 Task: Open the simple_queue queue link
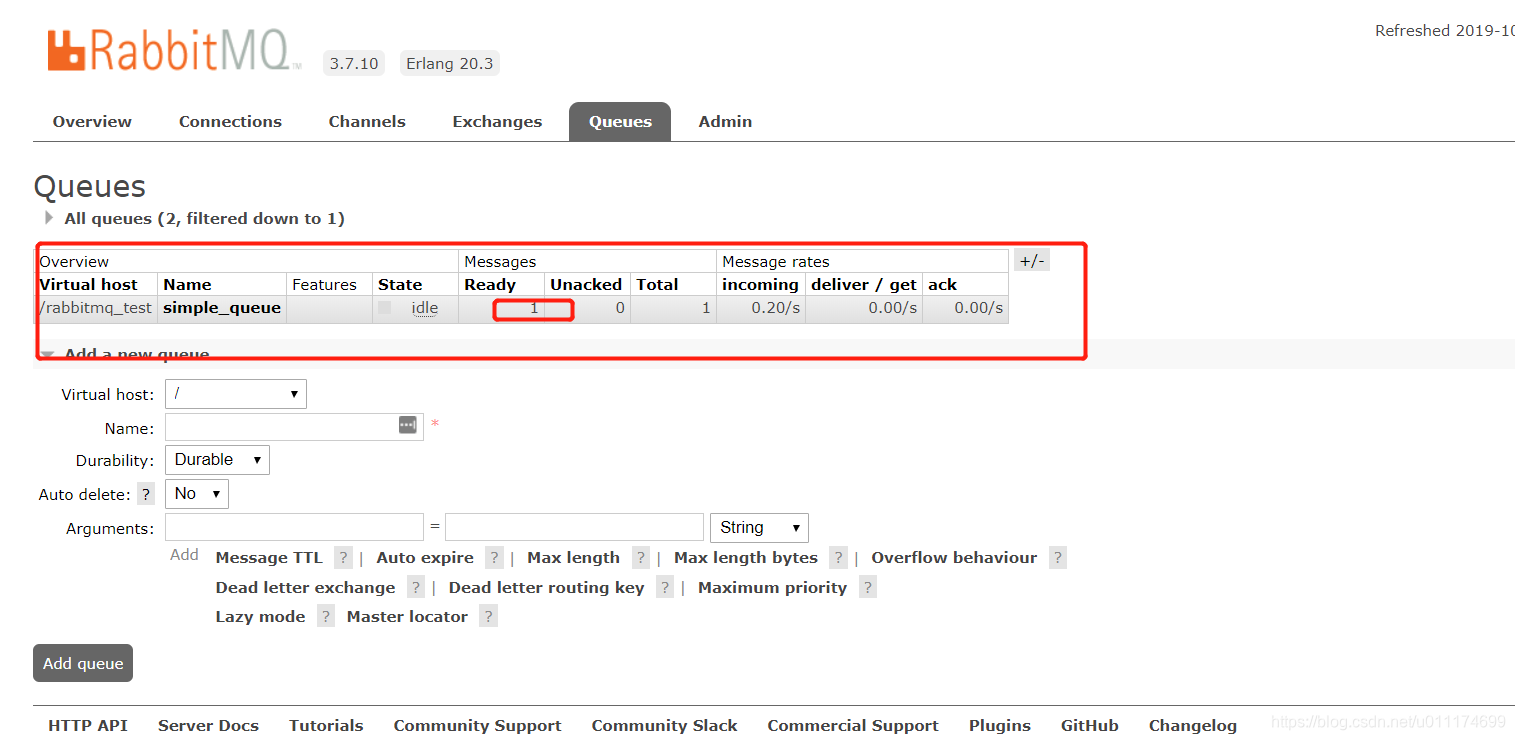coord(222,308)
